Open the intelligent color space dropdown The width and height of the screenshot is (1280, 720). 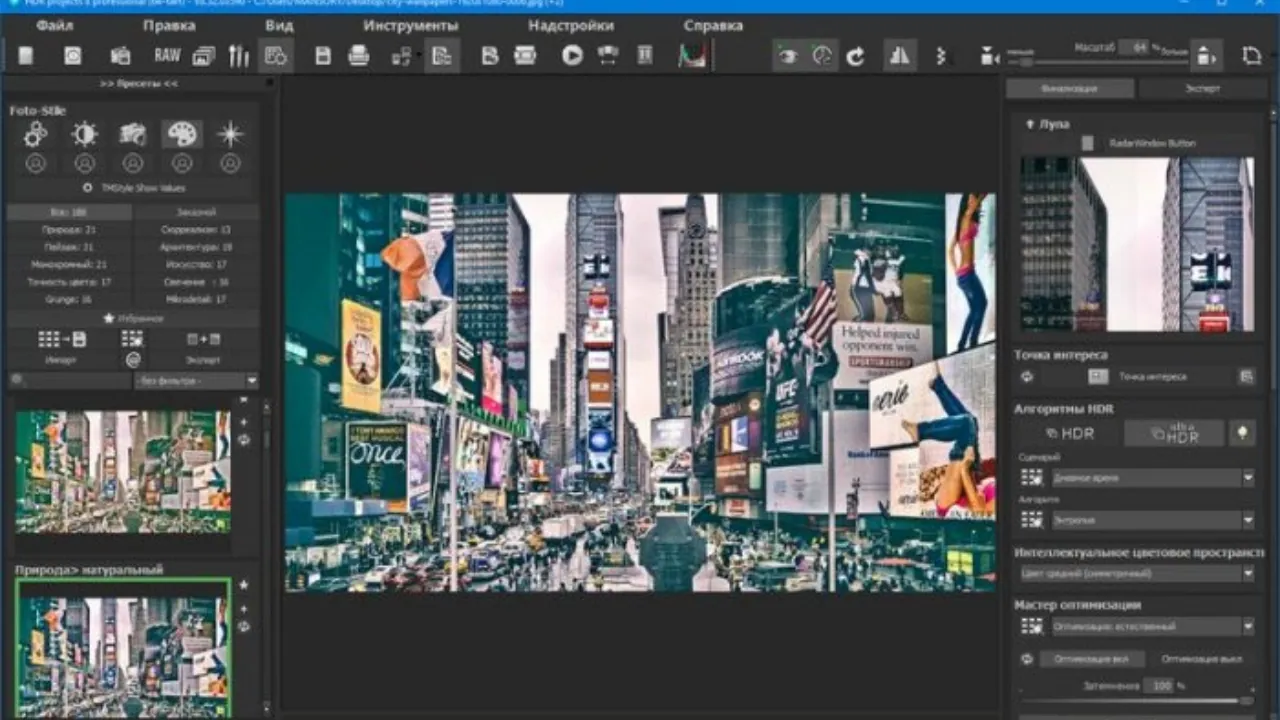[x=1137, y=574]
